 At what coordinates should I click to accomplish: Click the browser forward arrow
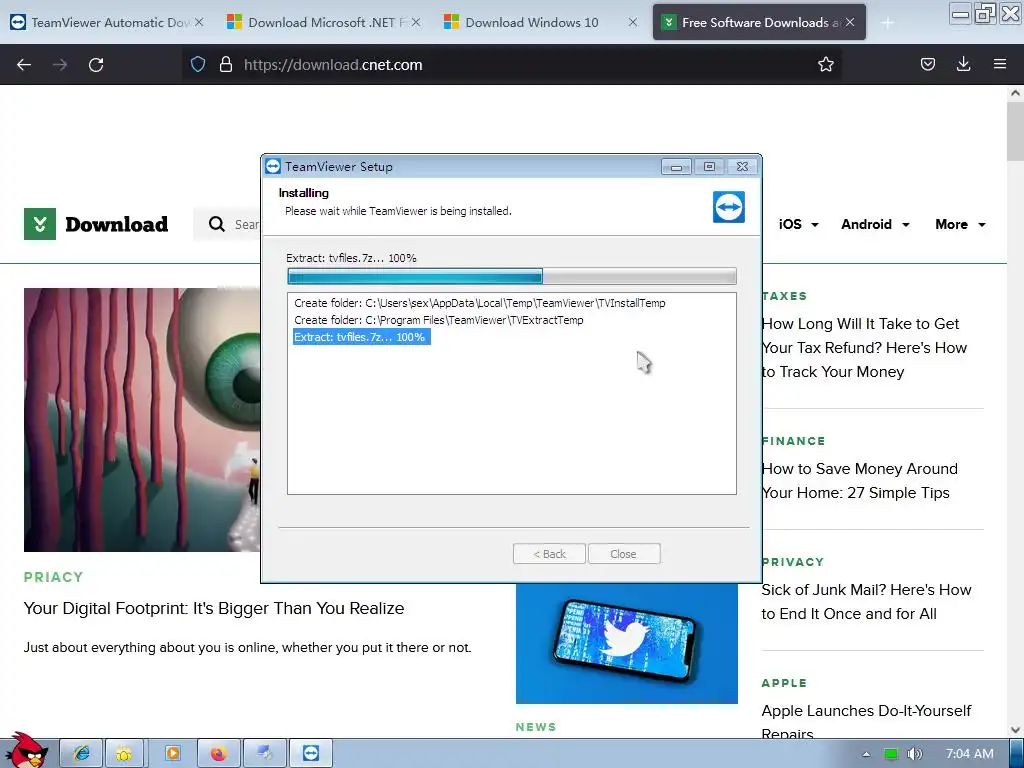pos(60,65)
